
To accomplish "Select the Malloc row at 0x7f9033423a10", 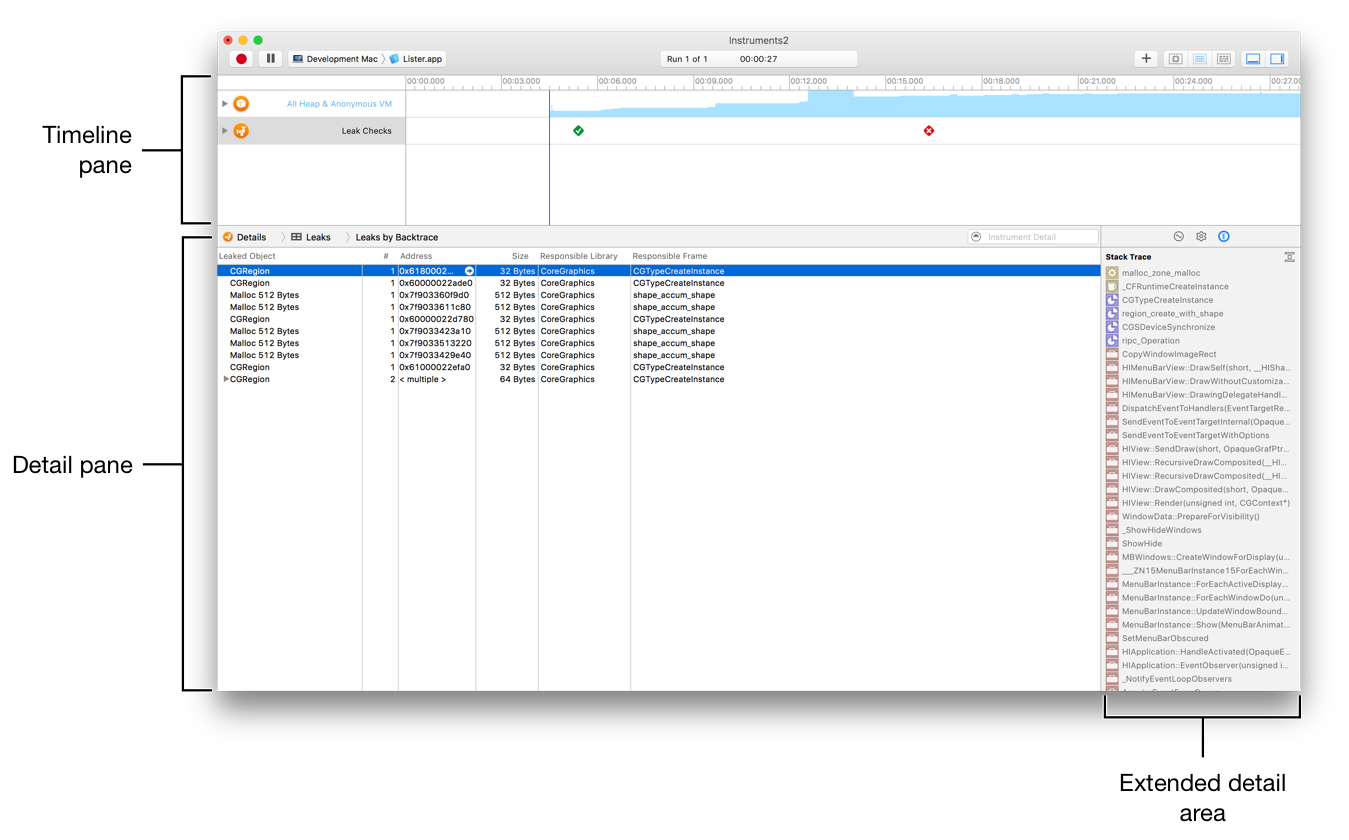I will [659, 331].
